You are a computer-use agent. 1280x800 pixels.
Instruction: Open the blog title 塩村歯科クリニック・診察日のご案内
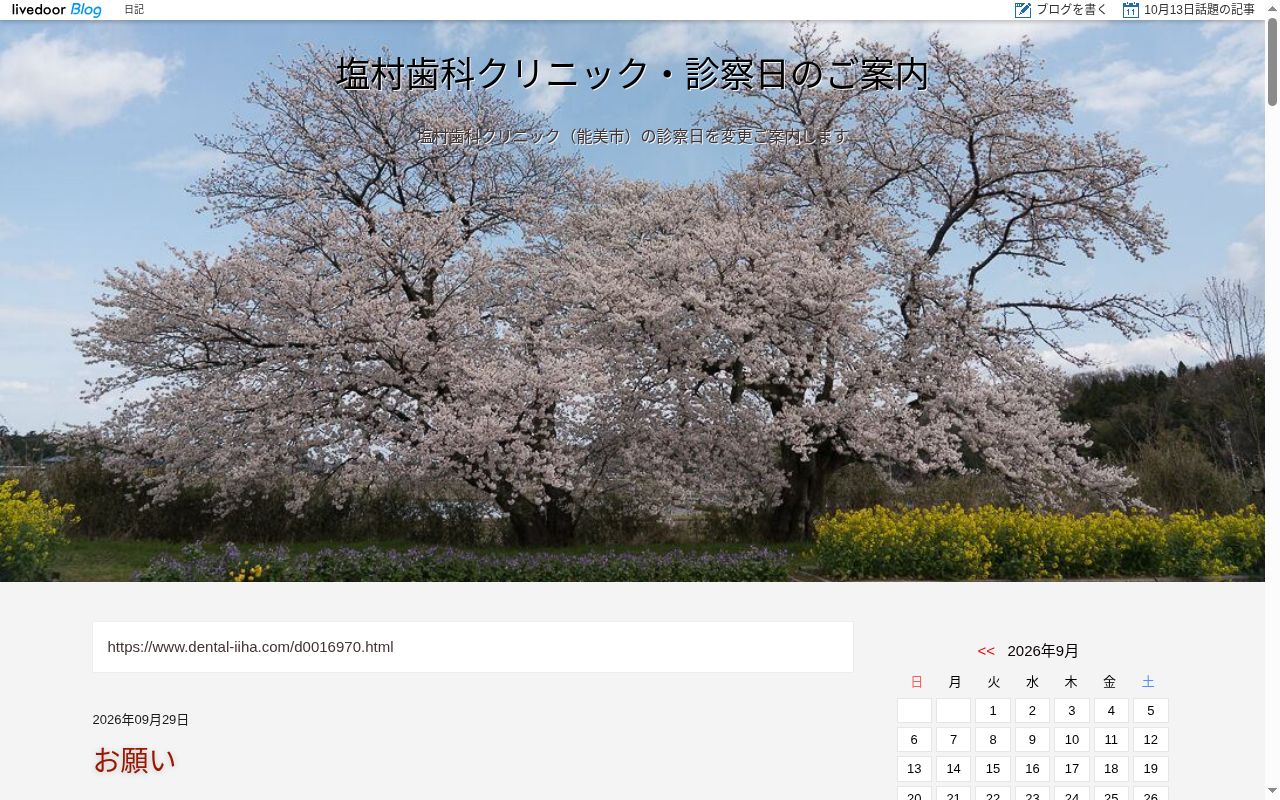point(633,74)
